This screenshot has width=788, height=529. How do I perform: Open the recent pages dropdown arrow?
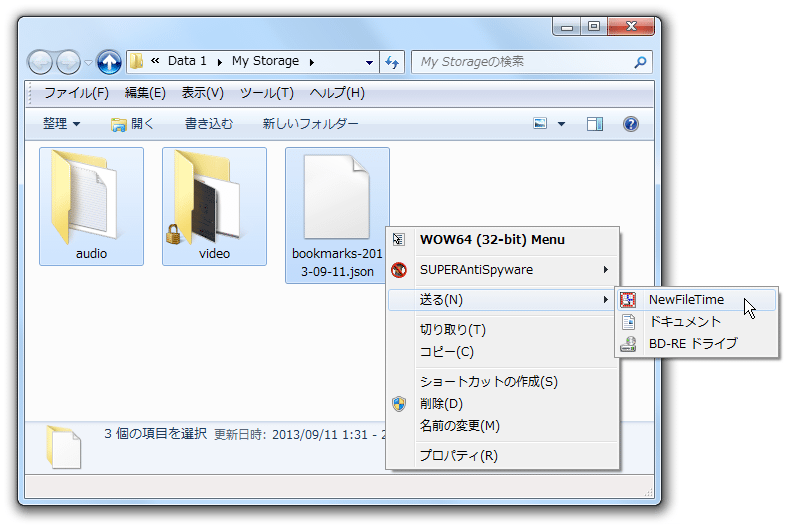tap(88, 63)
